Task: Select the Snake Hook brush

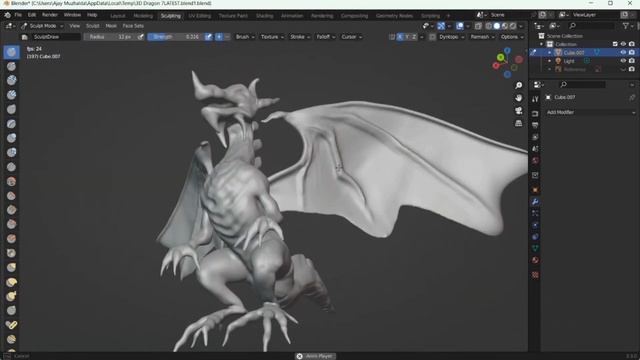Action: tap(11, 296)
